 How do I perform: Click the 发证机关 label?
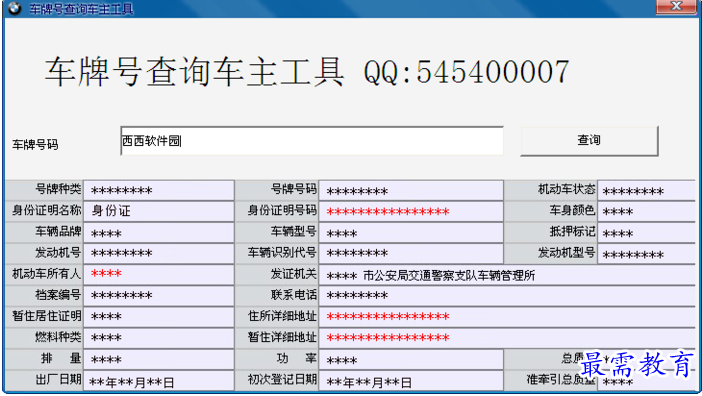pyautogui.click(x=293, y=273)
